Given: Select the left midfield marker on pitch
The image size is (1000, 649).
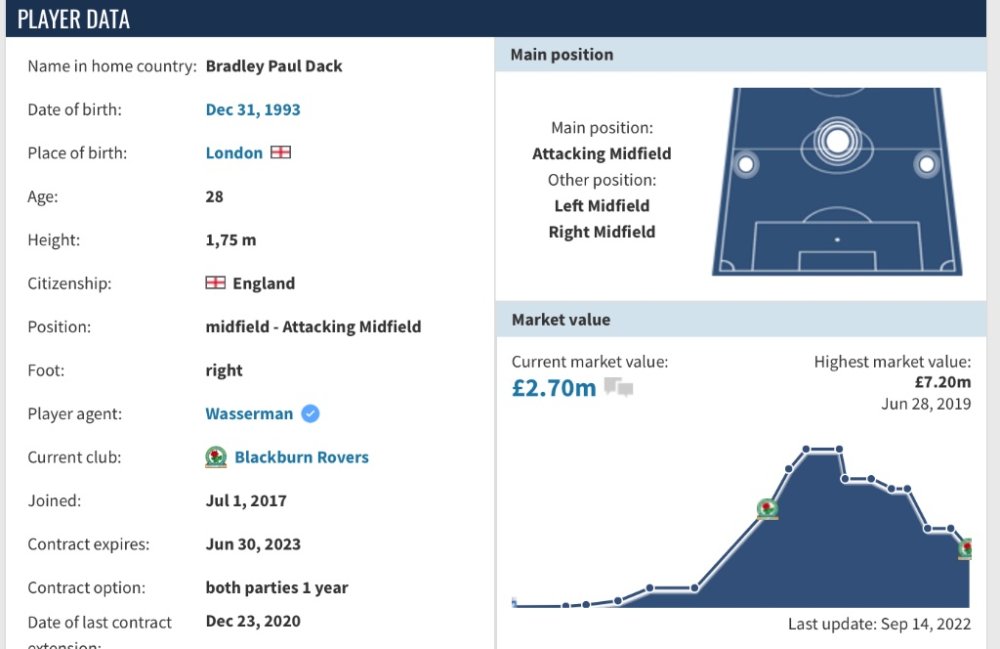Looking at the screenshot, I should tap(745, 163).
